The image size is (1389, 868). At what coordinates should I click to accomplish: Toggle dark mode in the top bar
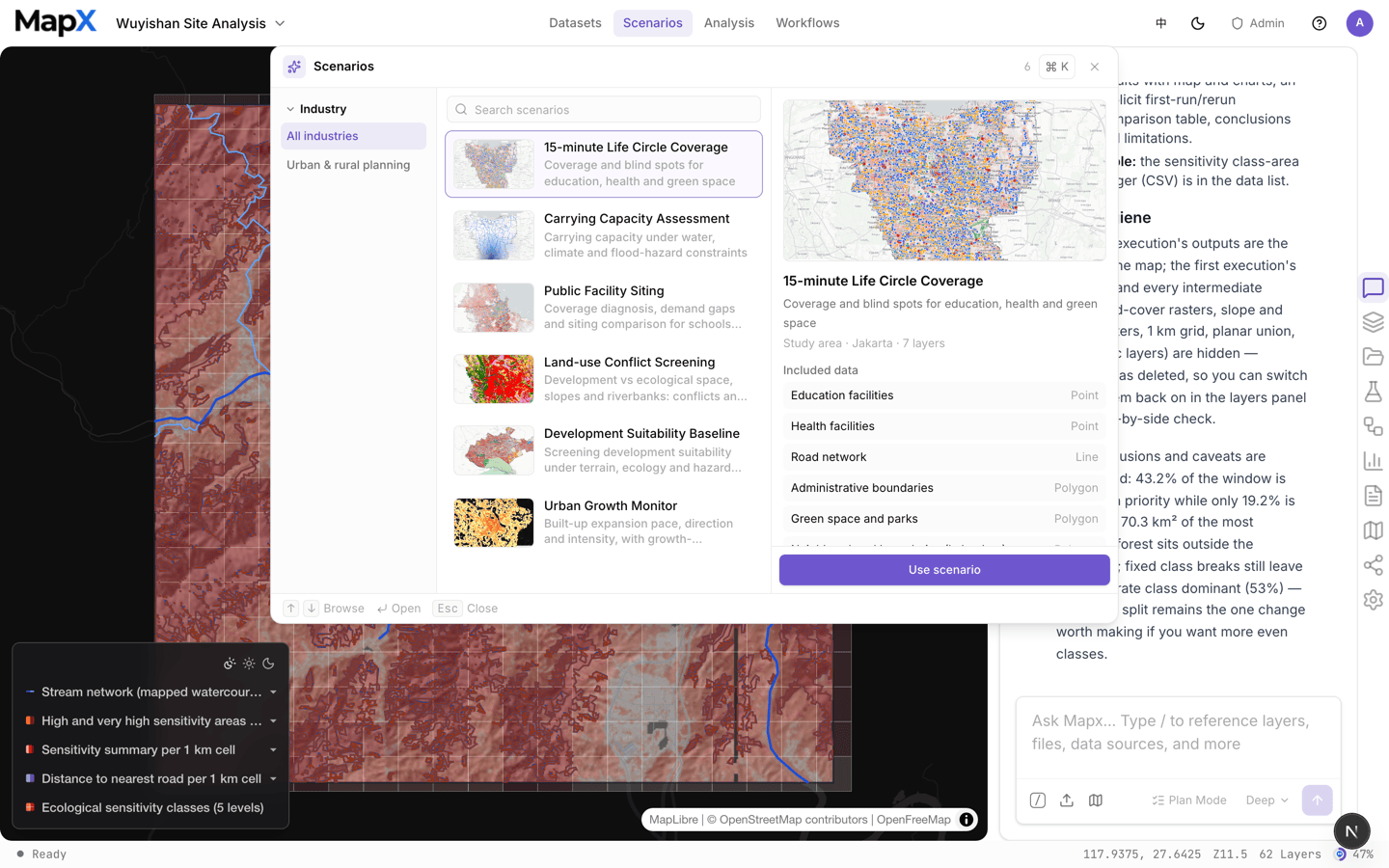coord(1198,23)
